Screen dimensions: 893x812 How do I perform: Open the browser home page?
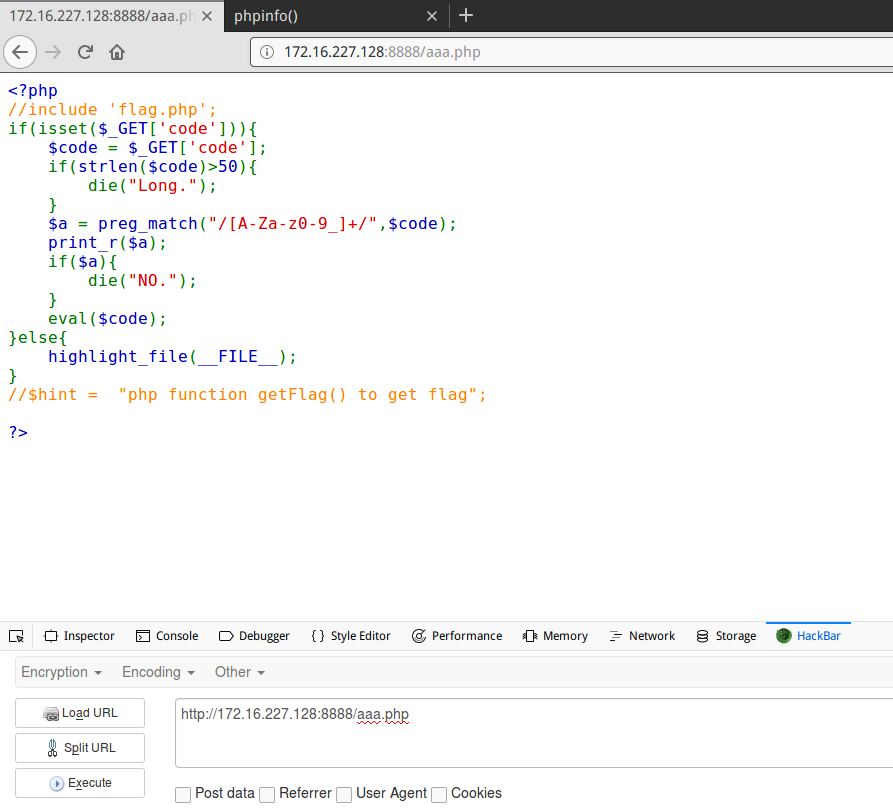[x=117, y=52]
